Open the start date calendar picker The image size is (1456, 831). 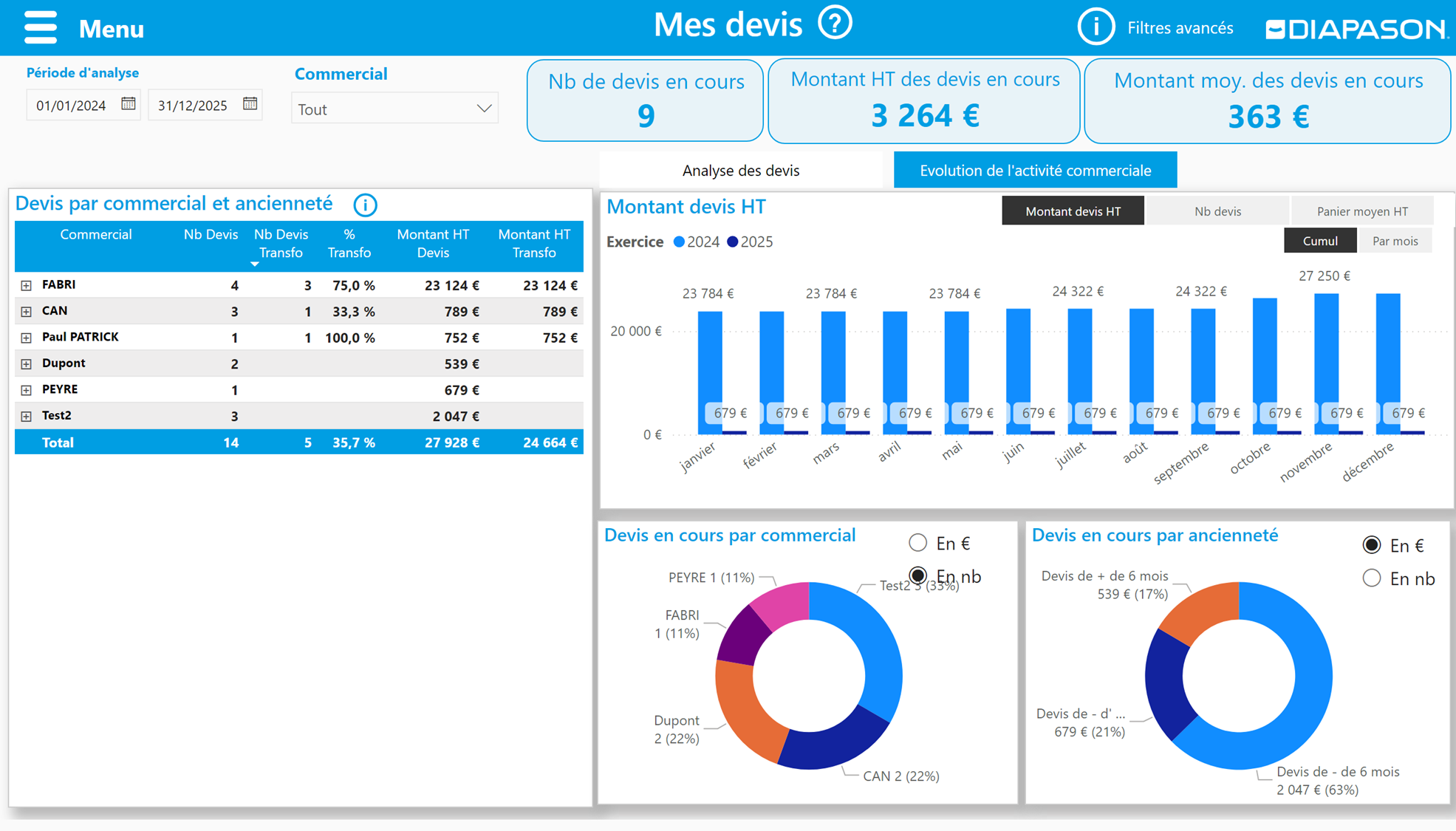coord(129,103)
